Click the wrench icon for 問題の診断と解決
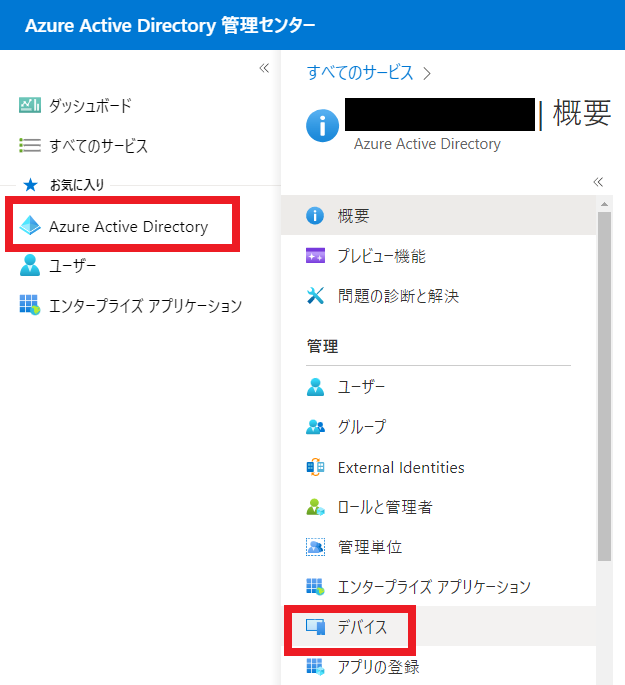 pyautogui.click(x=315, y=296)
